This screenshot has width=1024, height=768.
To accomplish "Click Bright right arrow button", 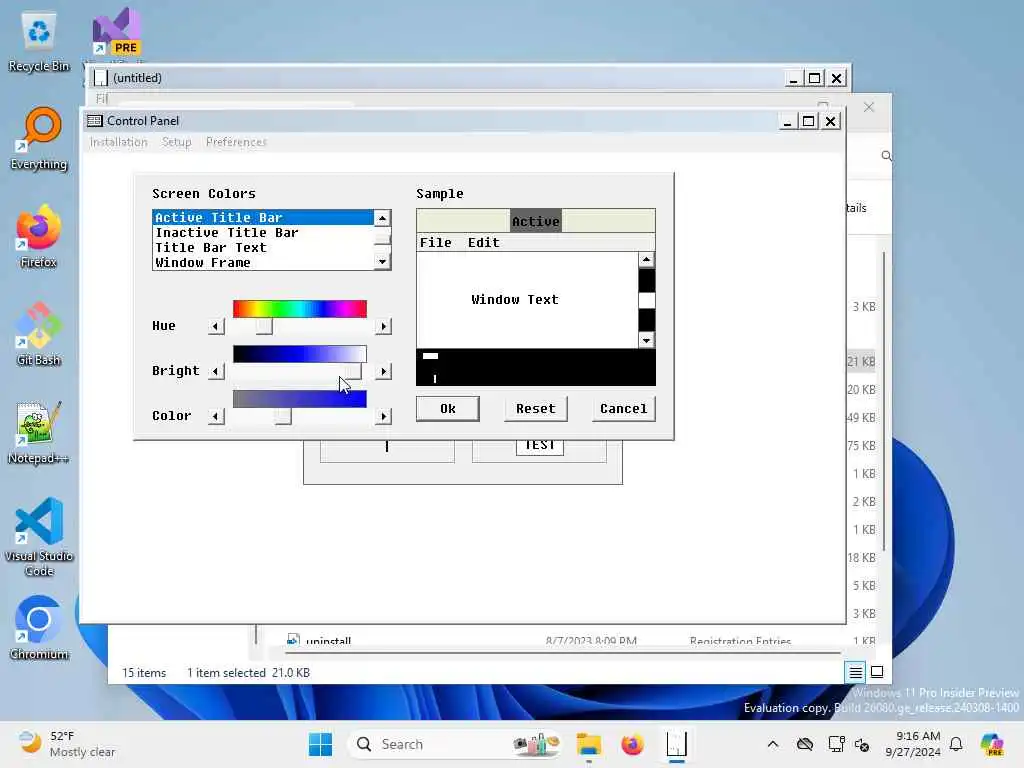I will click(x=383, y=371).
